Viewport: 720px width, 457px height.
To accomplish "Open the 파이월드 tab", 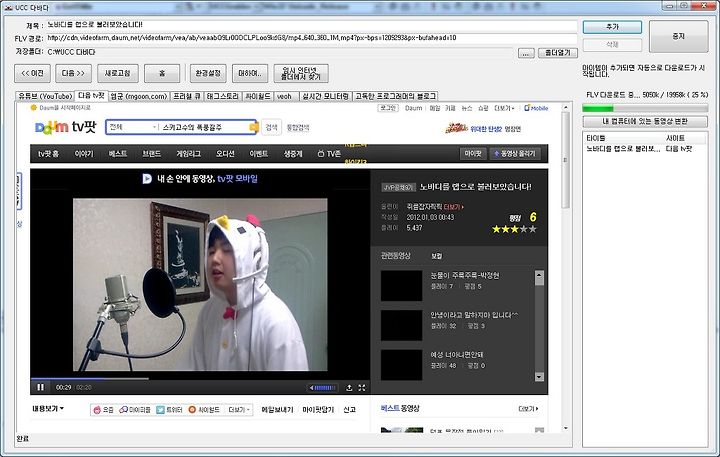I will 258,96.
